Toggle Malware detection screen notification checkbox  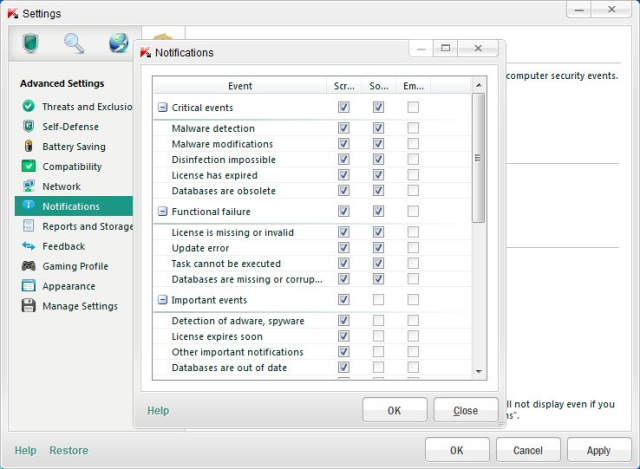point(344,129)
